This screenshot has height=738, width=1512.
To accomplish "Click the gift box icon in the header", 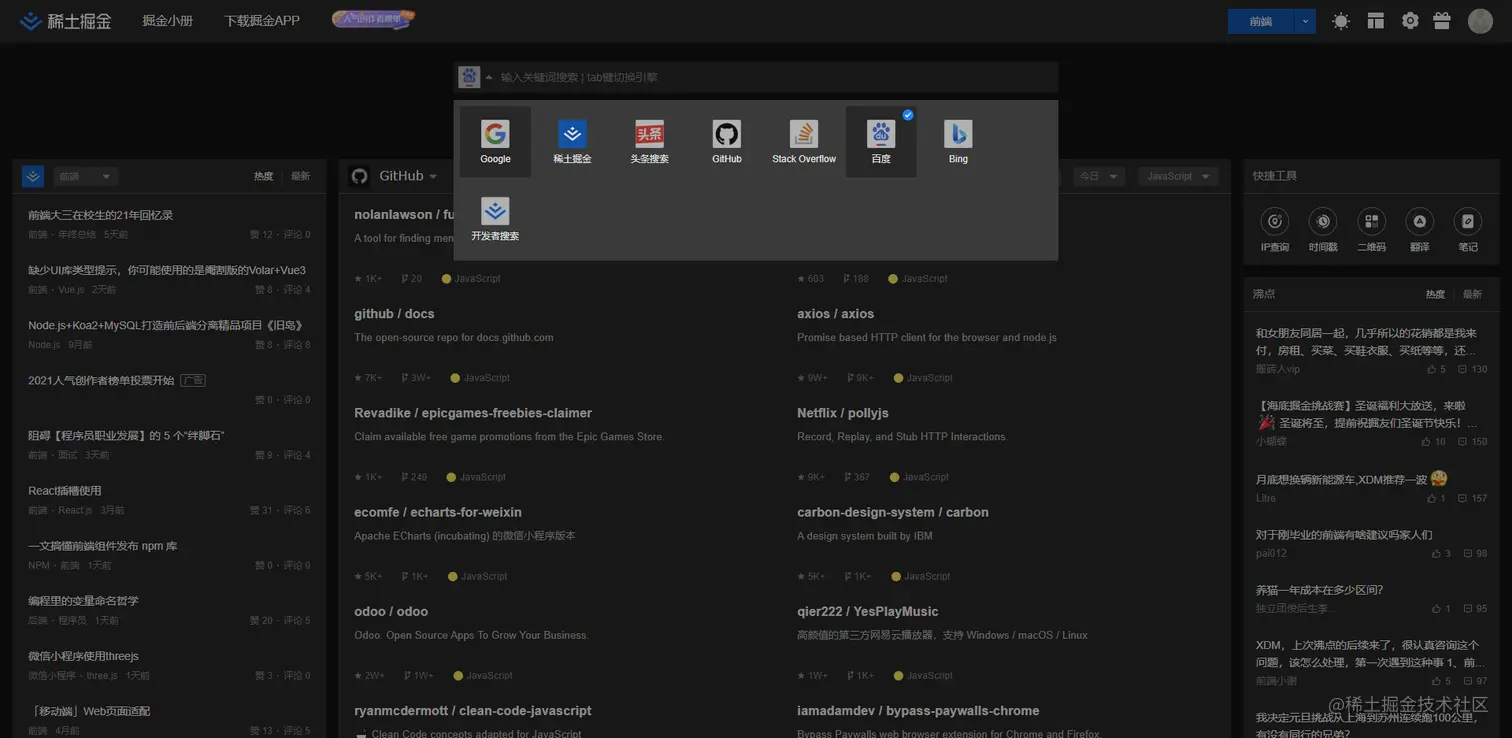I will (1441, 20).
